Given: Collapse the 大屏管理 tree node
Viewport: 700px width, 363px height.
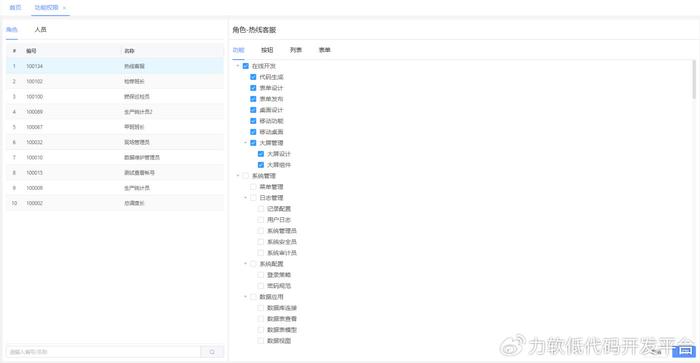Looking at the screenshot, I should (246, 143).
